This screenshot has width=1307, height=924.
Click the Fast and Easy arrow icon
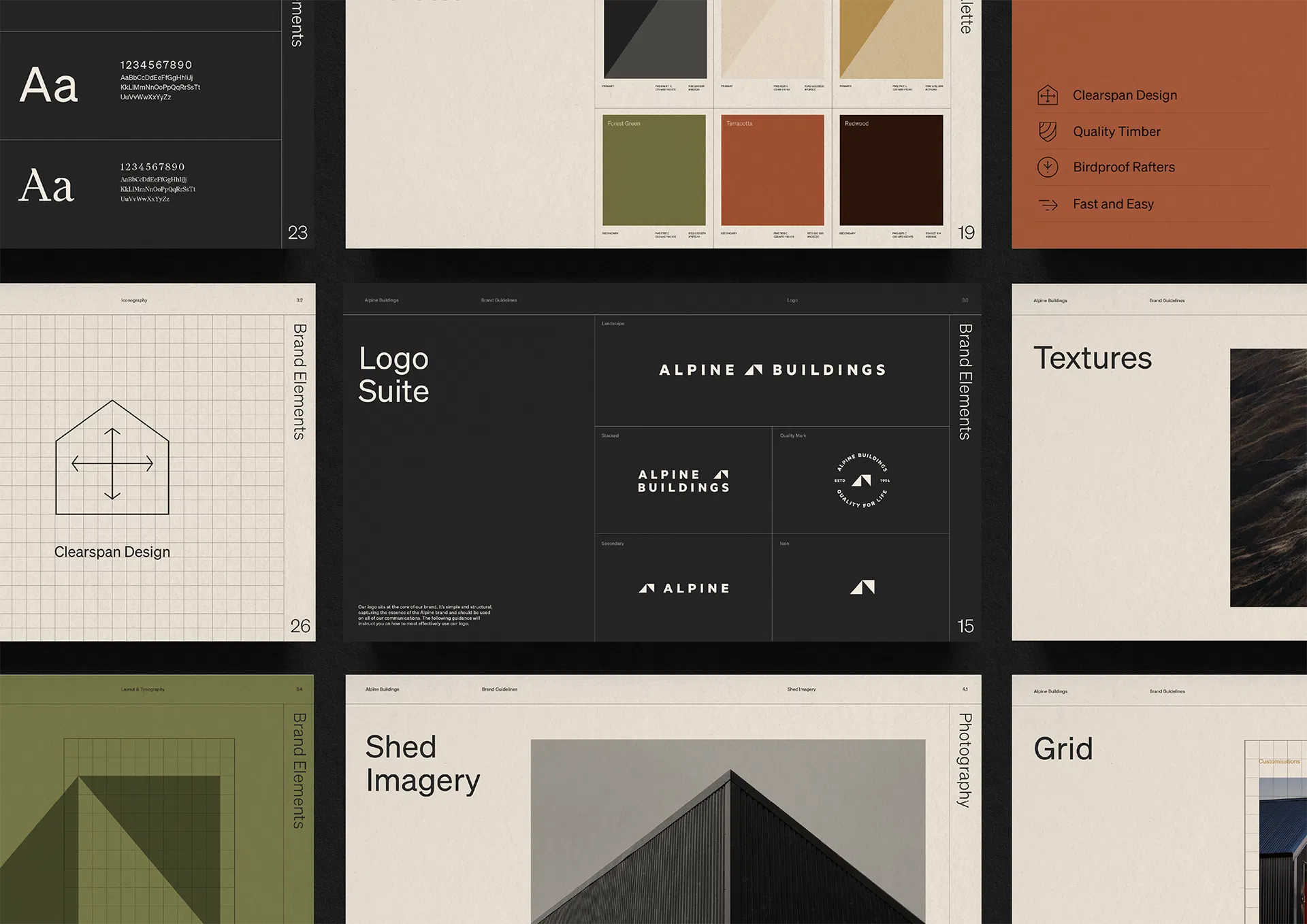click(x=1048, y=205)
